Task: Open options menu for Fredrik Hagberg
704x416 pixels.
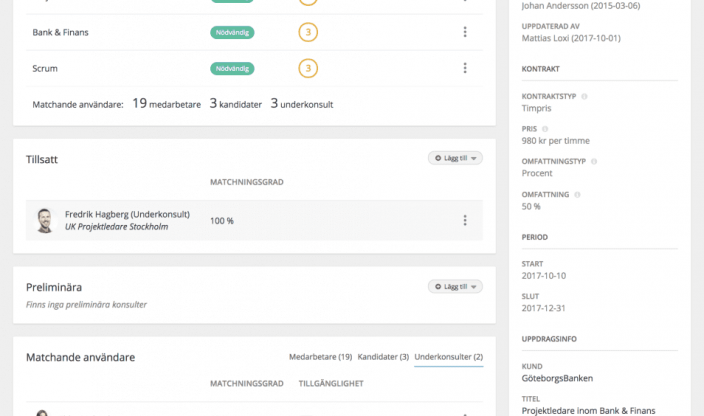Action: coord(465,221)
